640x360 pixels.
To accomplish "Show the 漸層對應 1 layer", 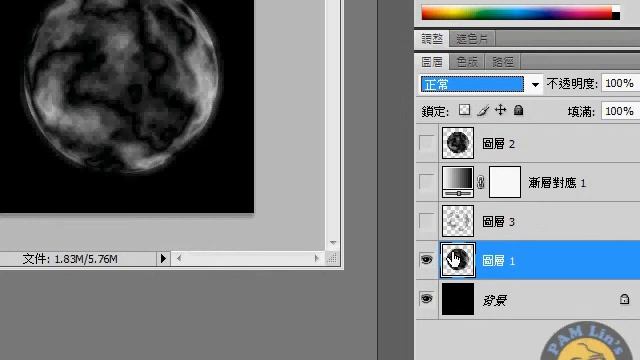I will (x=427, y=182).
